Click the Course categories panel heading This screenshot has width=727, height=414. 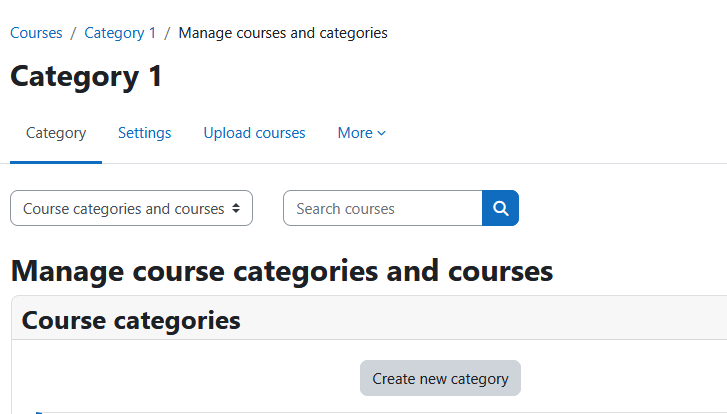(131, 320)
